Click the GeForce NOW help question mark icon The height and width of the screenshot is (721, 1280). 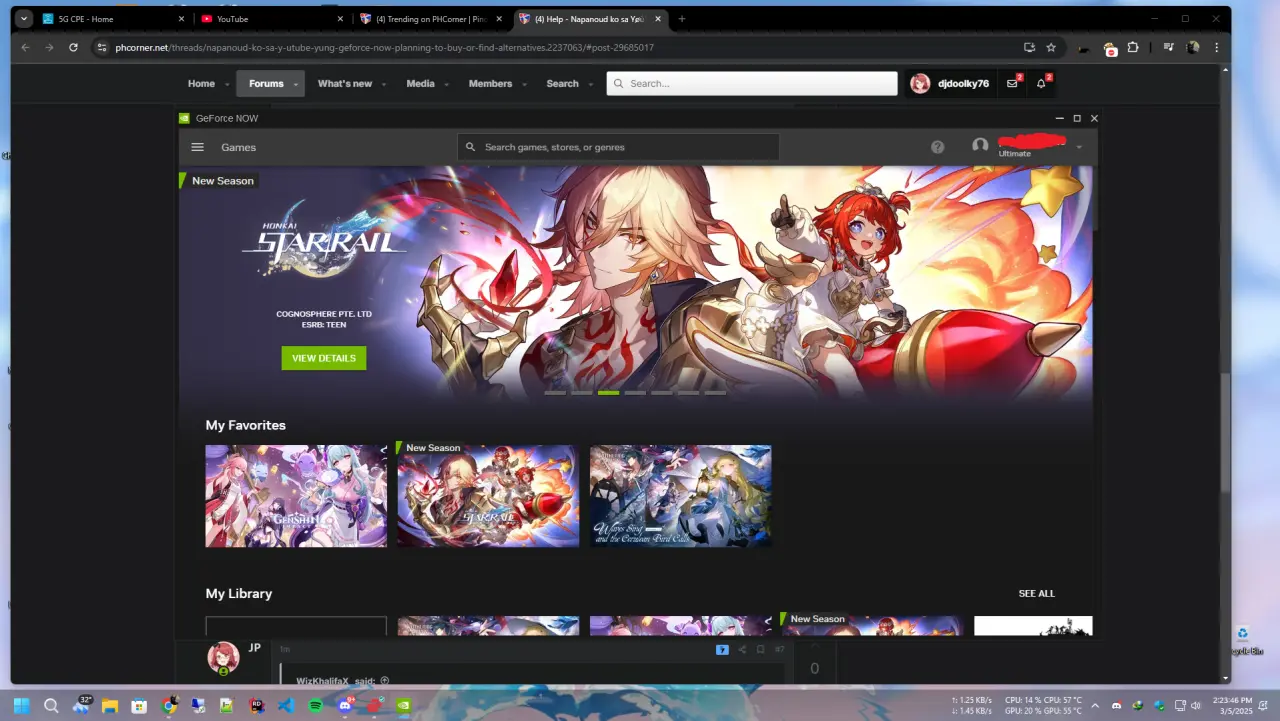[x=937, y=147]
